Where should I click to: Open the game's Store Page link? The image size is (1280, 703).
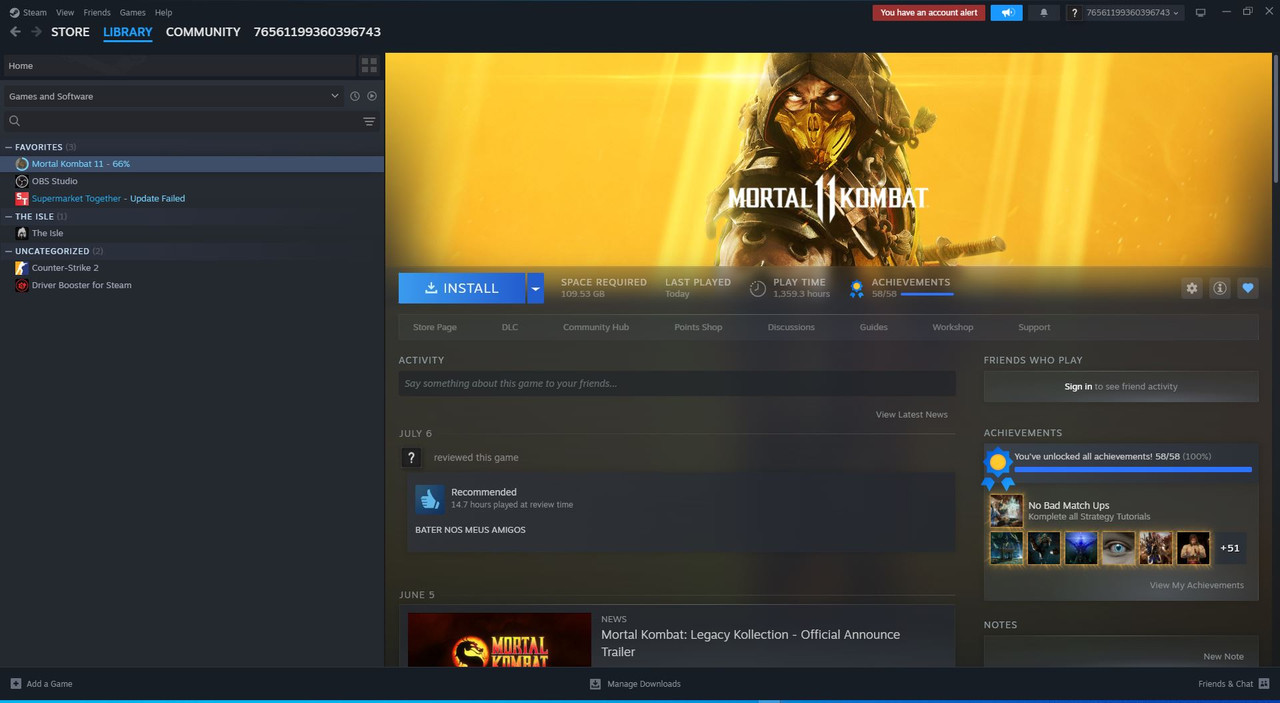(x=435, y=327)
